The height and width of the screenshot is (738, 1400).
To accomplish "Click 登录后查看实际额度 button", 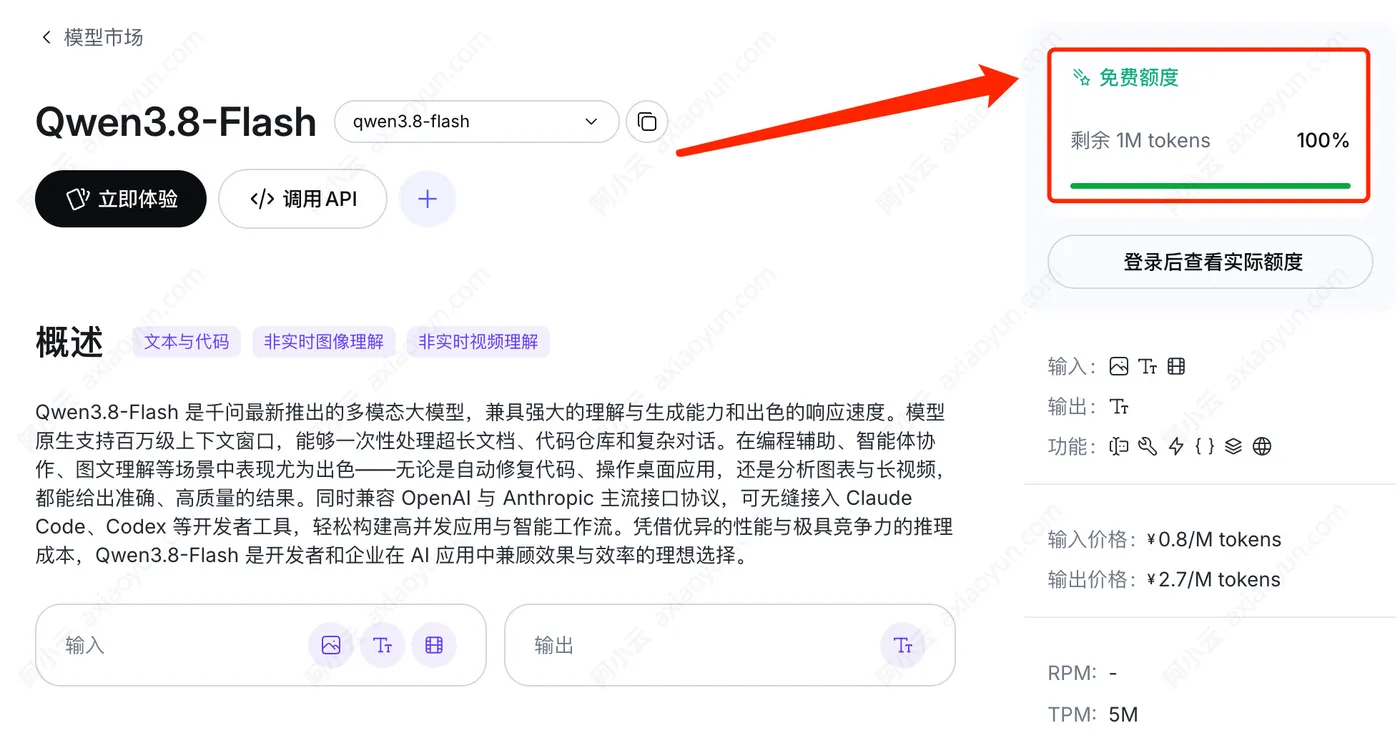I will (x=1210, y=262).
